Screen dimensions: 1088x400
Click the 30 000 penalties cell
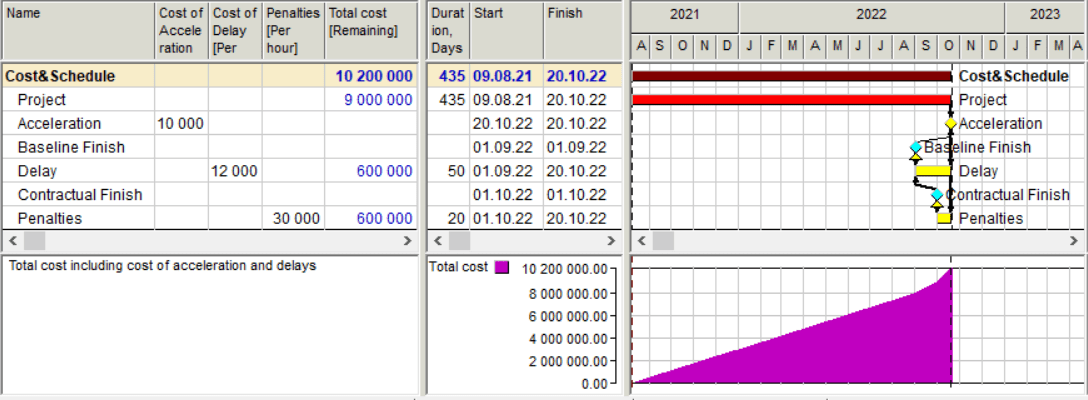tap(294, 218)
